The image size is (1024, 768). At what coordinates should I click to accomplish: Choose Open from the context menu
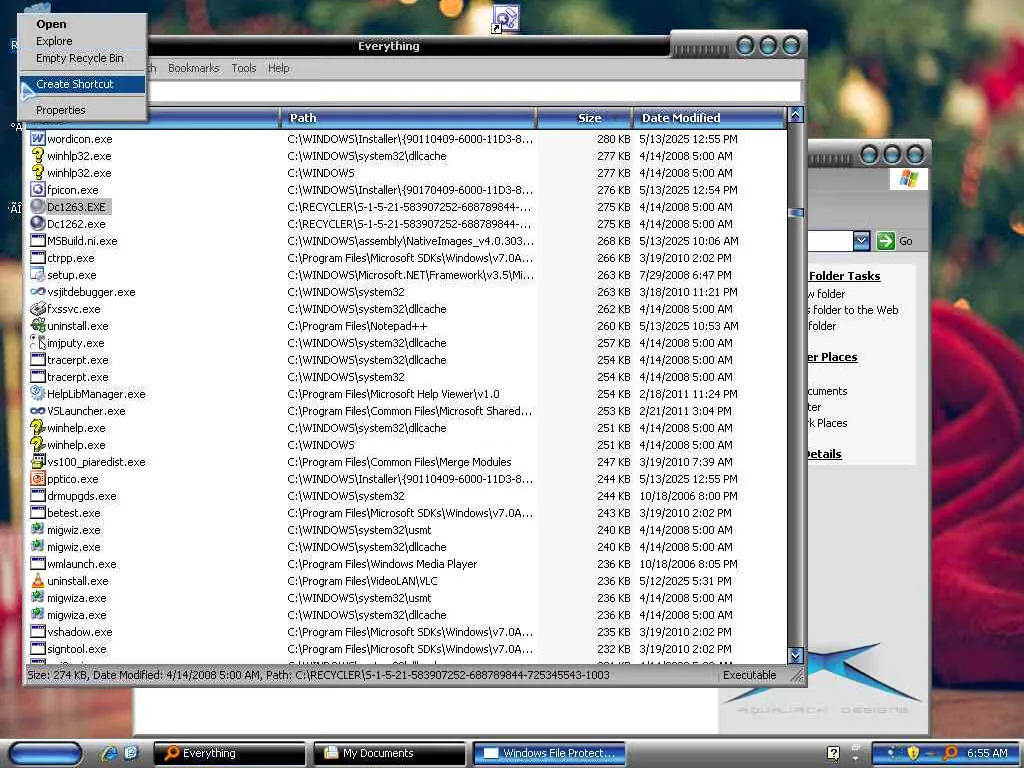point(51,24)
